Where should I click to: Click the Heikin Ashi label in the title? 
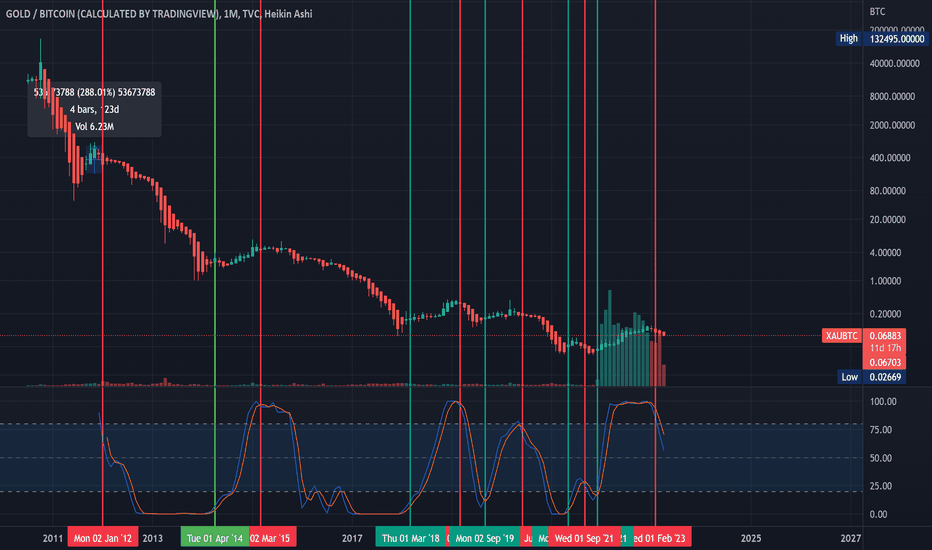(288, 14)
